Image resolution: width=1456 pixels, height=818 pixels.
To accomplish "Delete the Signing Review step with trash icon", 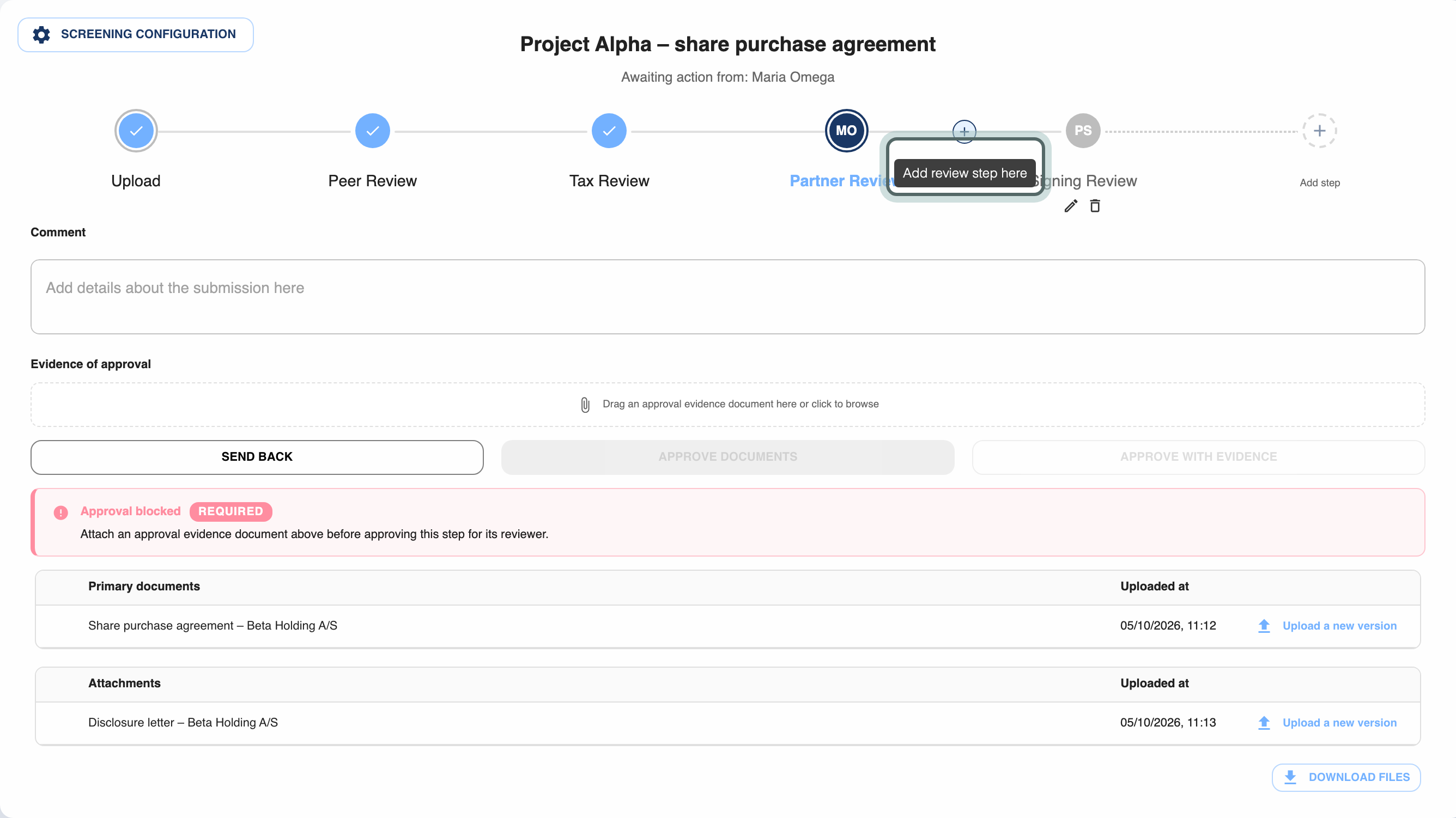I will pyautogui.click(x=1095, y=206).
